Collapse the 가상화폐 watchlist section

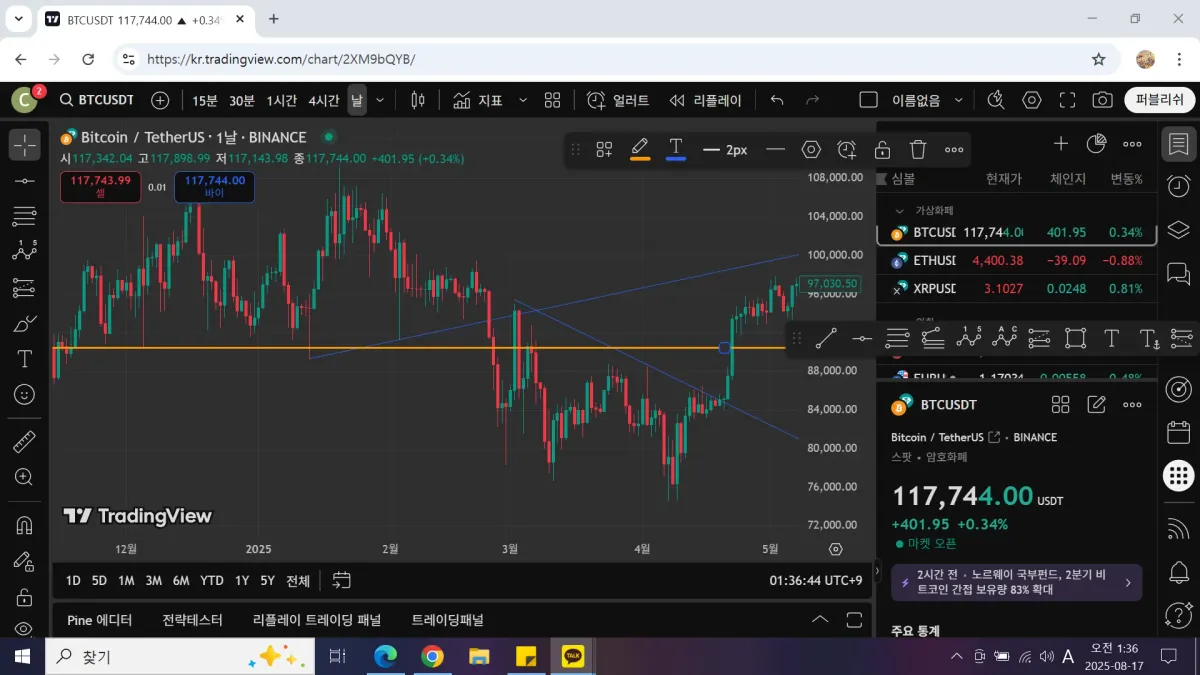(900, 211)
